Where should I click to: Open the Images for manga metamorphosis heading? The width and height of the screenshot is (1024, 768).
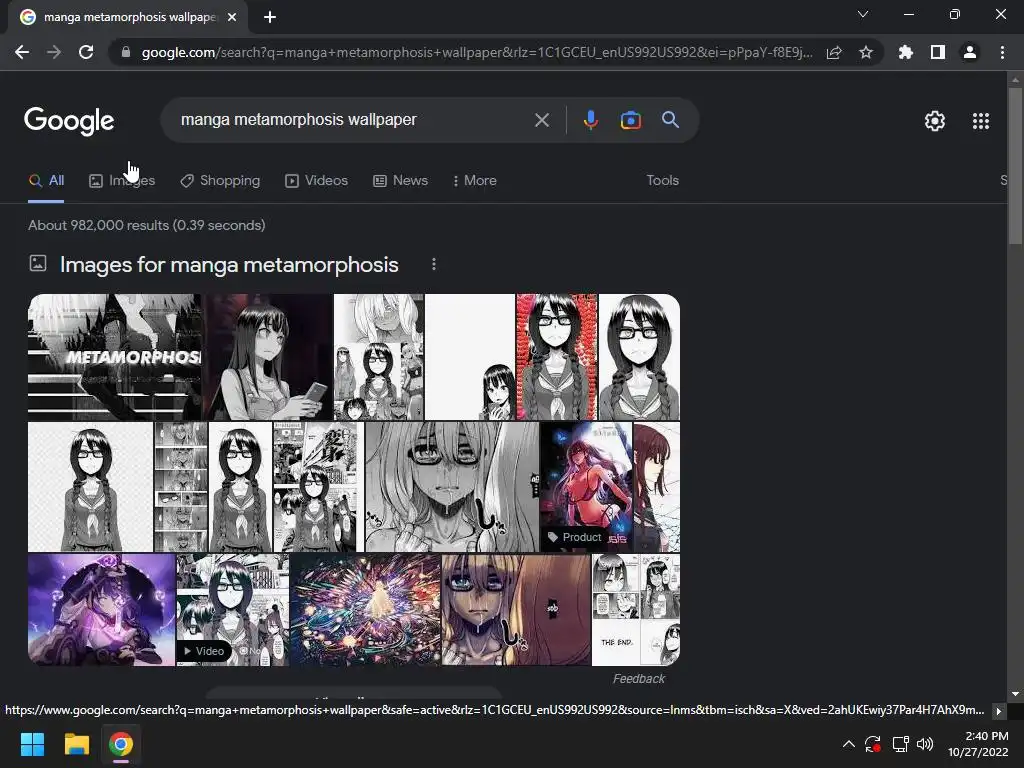[229, 264]
